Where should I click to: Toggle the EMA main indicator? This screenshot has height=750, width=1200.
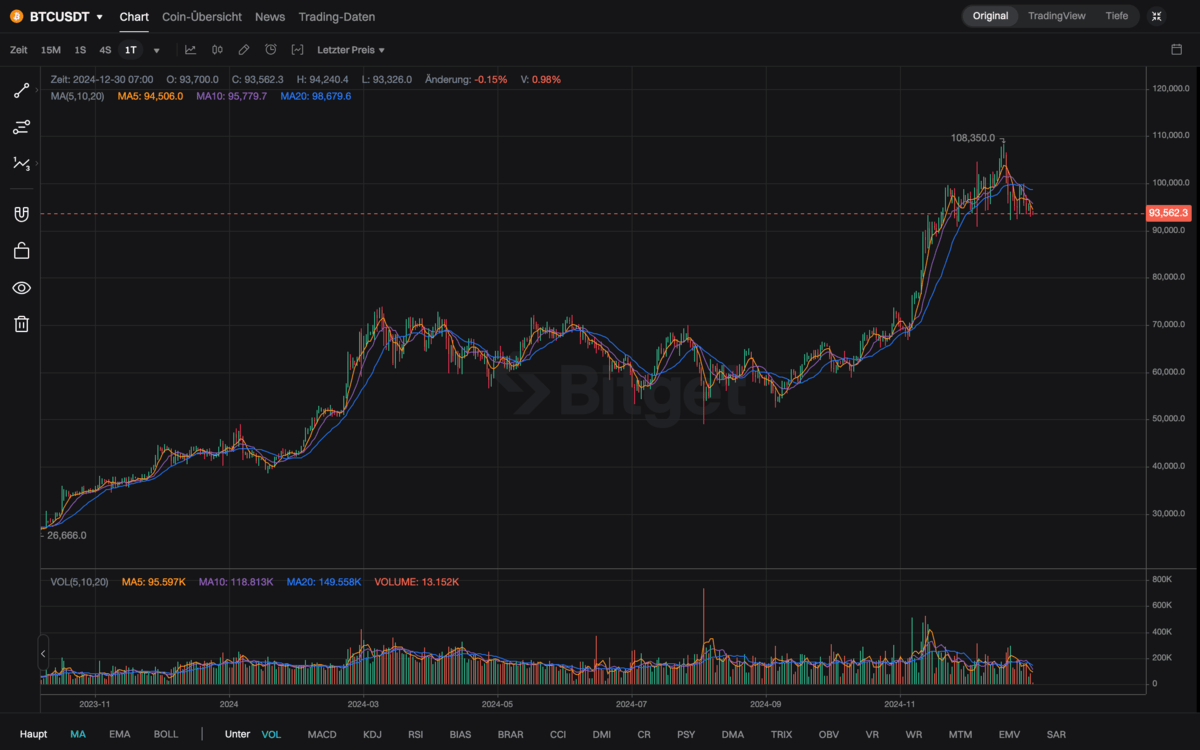click(x=120, y=734)
